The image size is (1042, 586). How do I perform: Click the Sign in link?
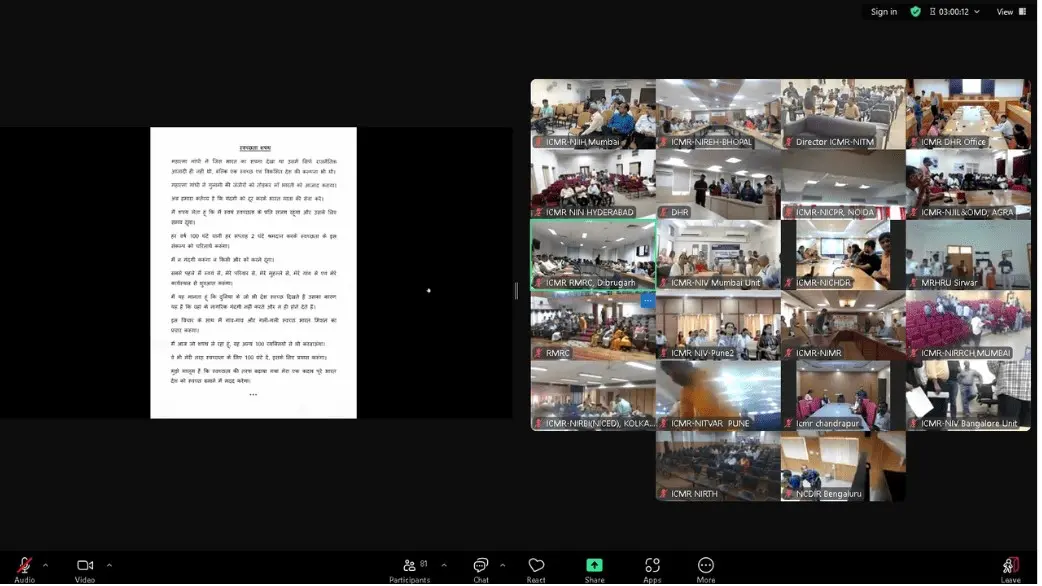[884, 12]
